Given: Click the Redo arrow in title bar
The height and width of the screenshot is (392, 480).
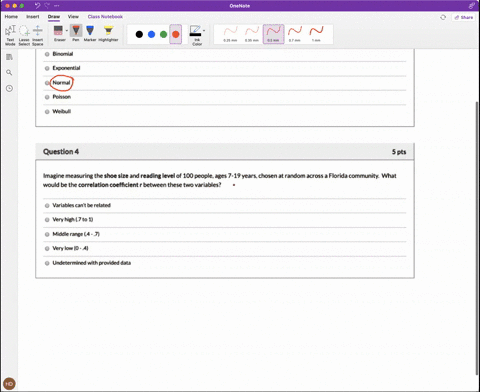Looking at the screenshot, I should click(47, 6).
